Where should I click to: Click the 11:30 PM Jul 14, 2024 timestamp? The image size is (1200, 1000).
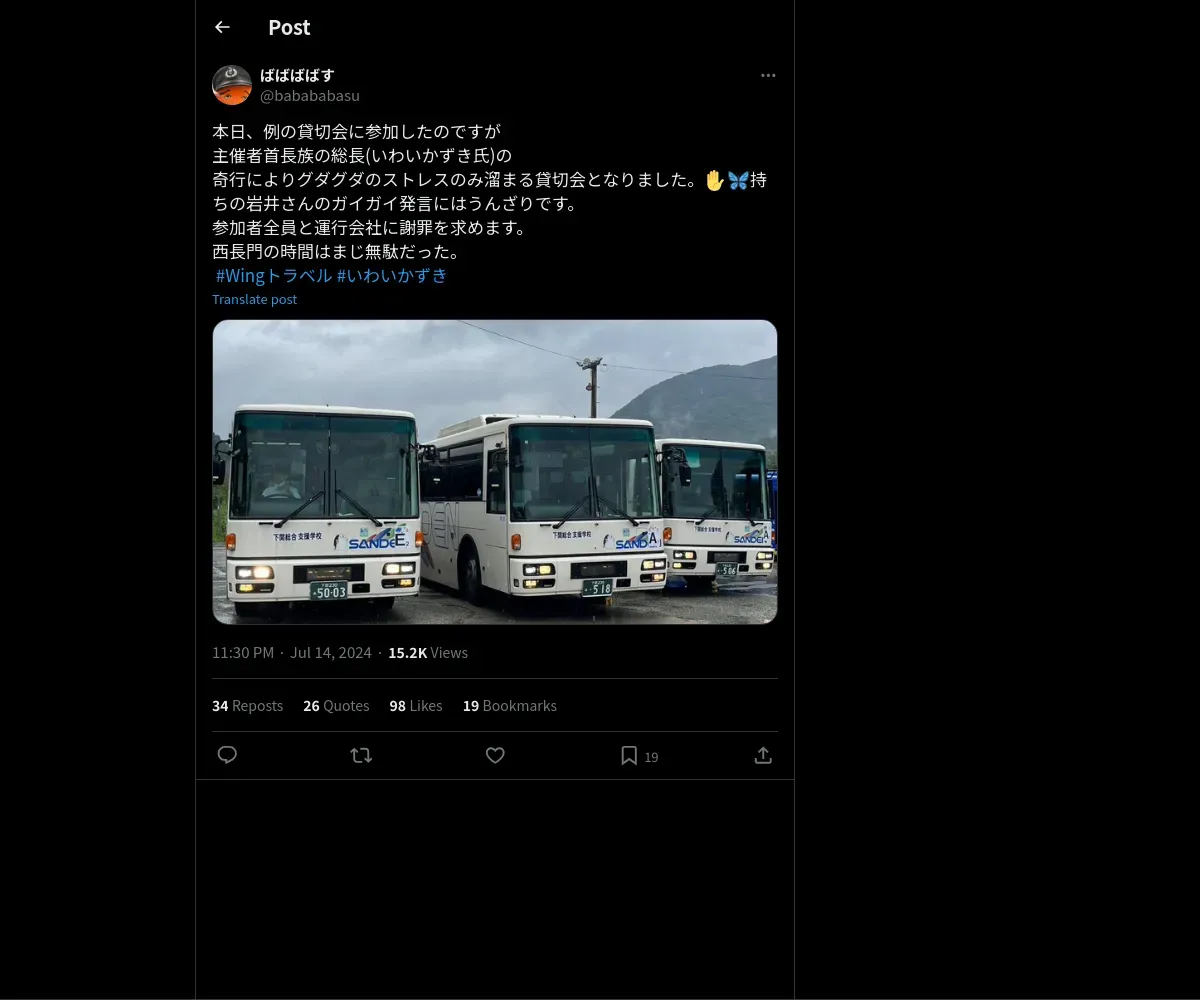[x=292, y=653]
